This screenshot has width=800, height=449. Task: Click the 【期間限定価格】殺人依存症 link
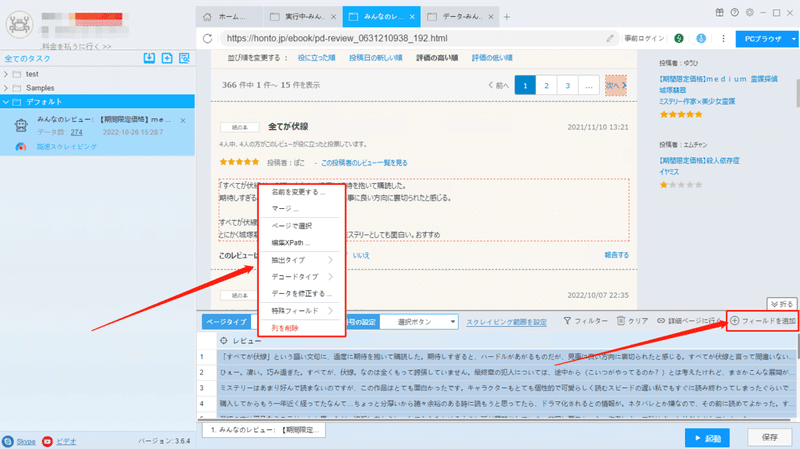[699, 161]
